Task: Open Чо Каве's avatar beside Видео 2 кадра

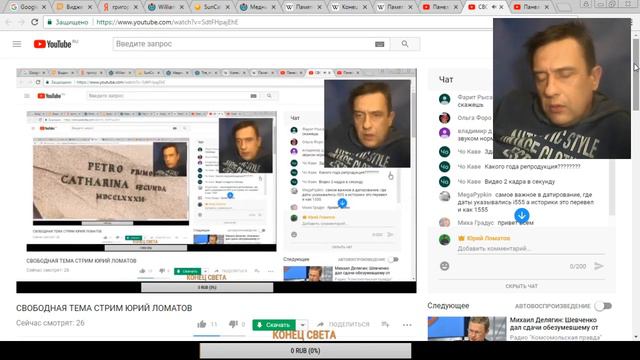Action: (444, 182)
